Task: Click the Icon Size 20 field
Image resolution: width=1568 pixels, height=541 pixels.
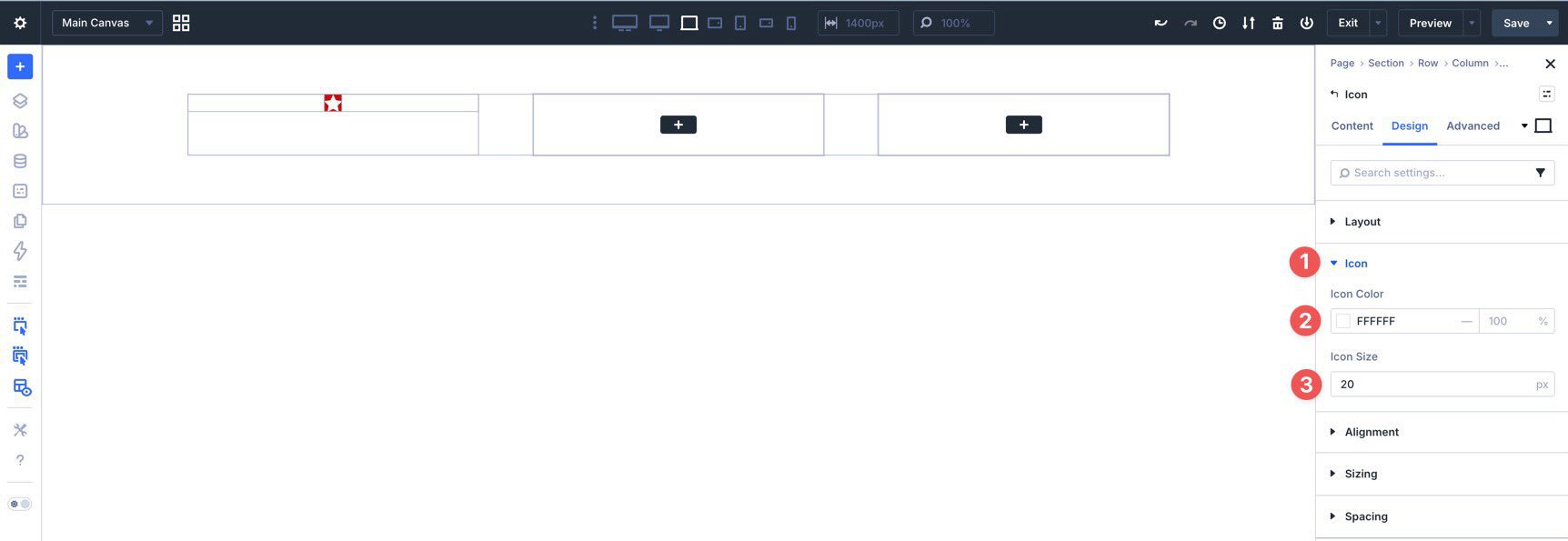Action: (x=1442, y=384)
